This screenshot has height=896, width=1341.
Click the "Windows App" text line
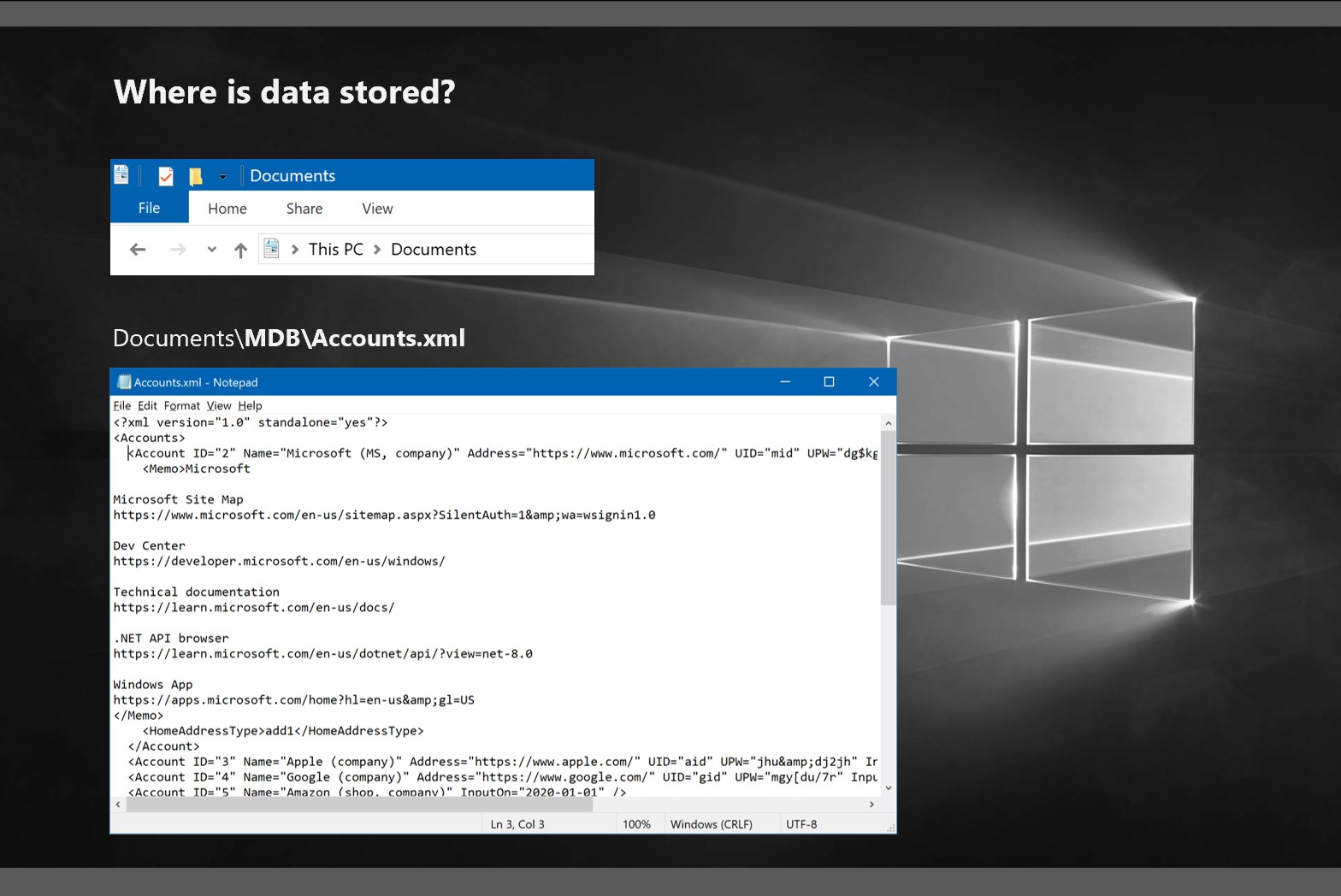[153, 684]
